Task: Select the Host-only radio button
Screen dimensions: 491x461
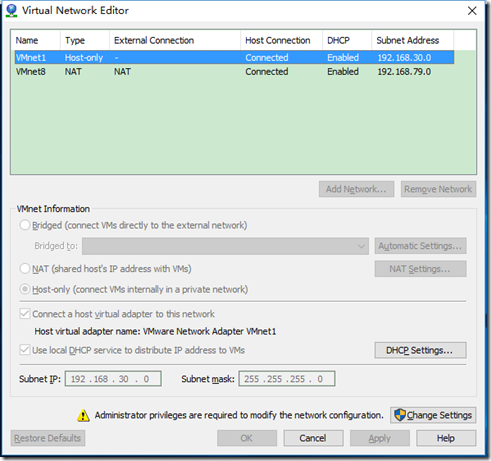Action: (25, 289)
